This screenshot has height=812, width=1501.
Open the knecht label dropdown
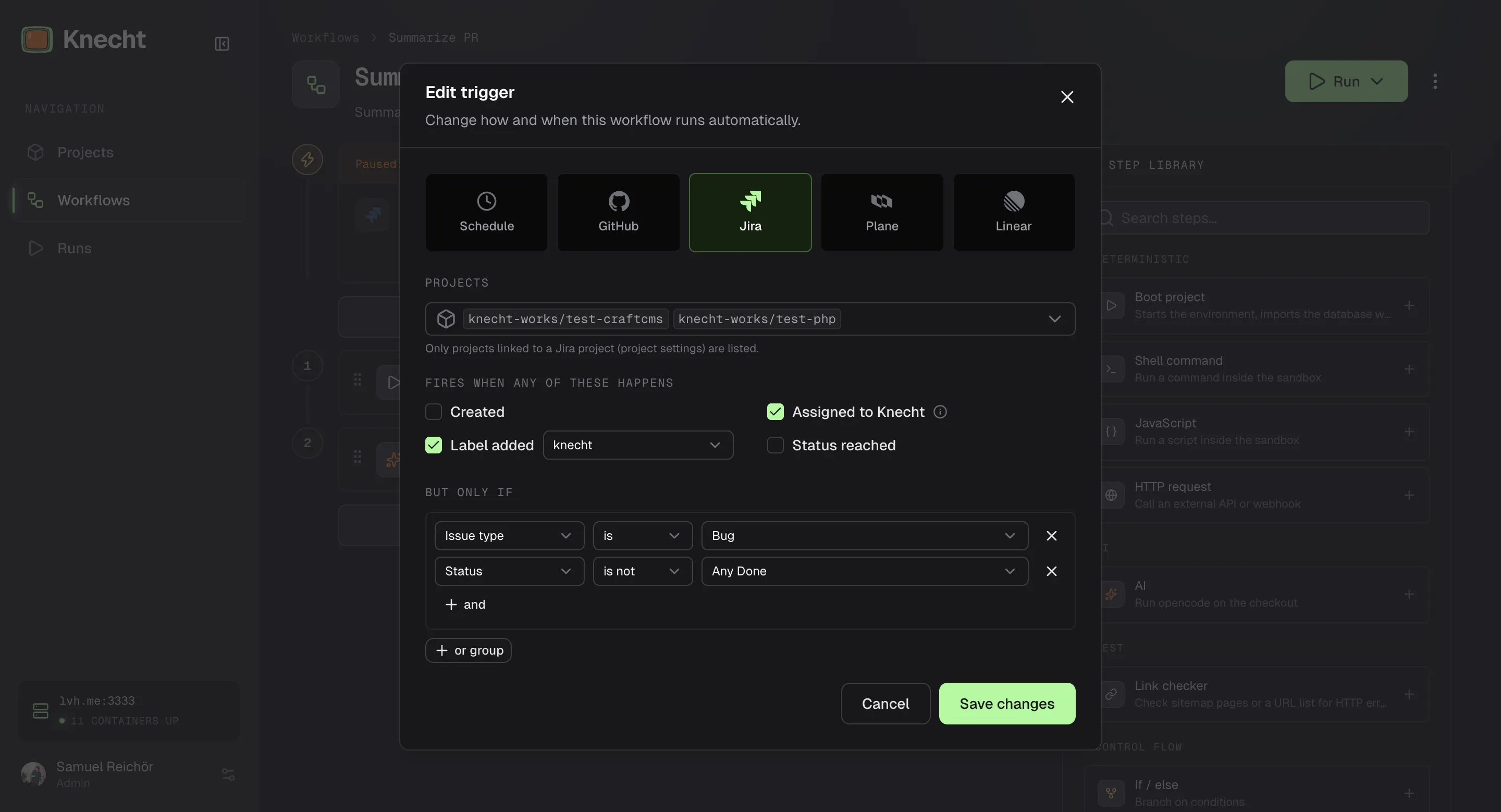638,445
